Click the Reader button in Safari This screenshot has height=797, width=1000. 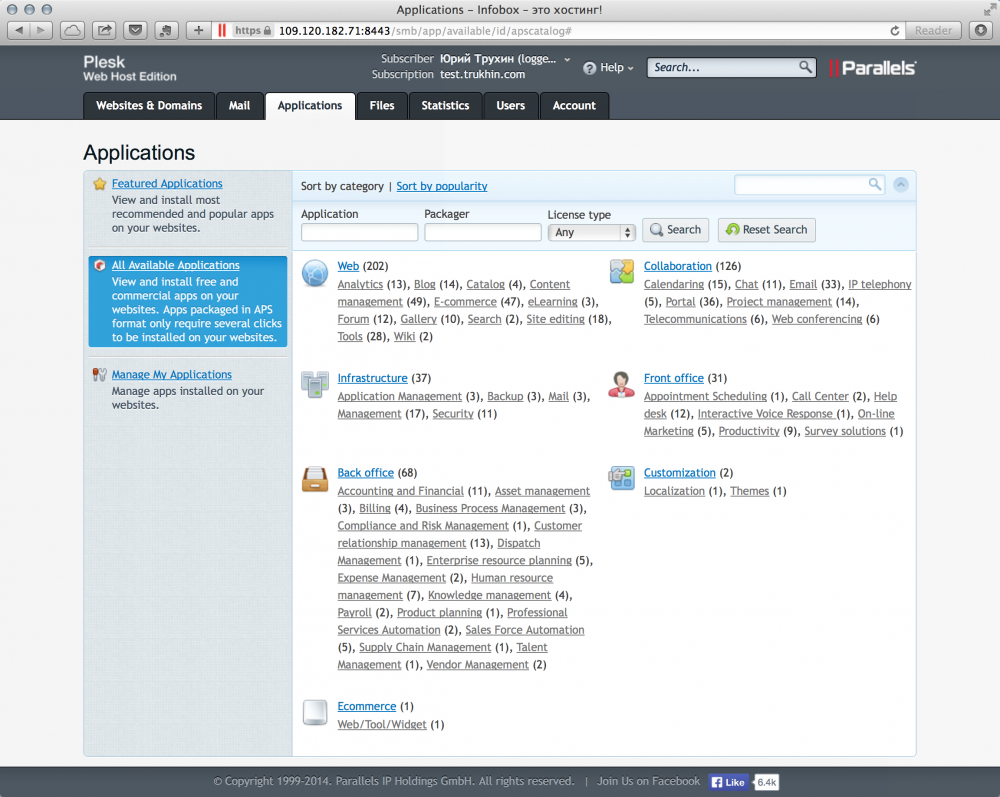933,31
